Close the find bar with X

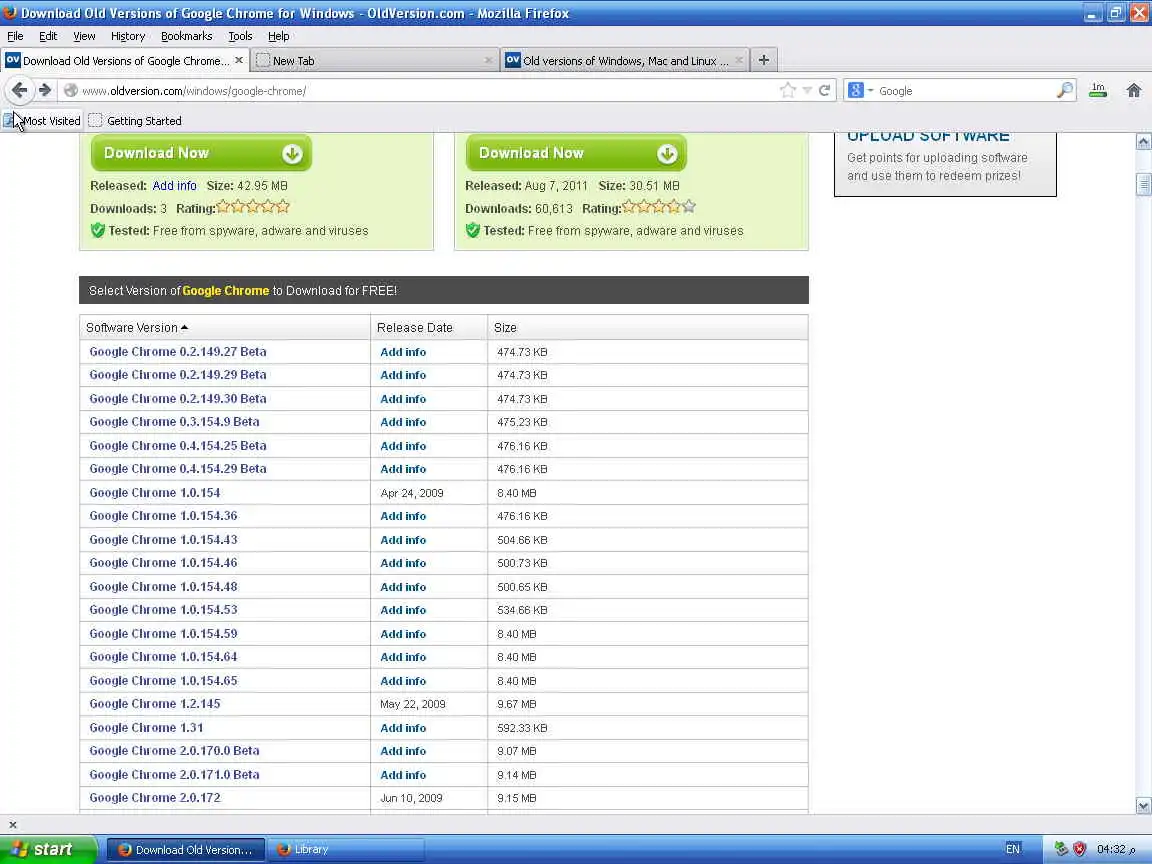point(12,824)
